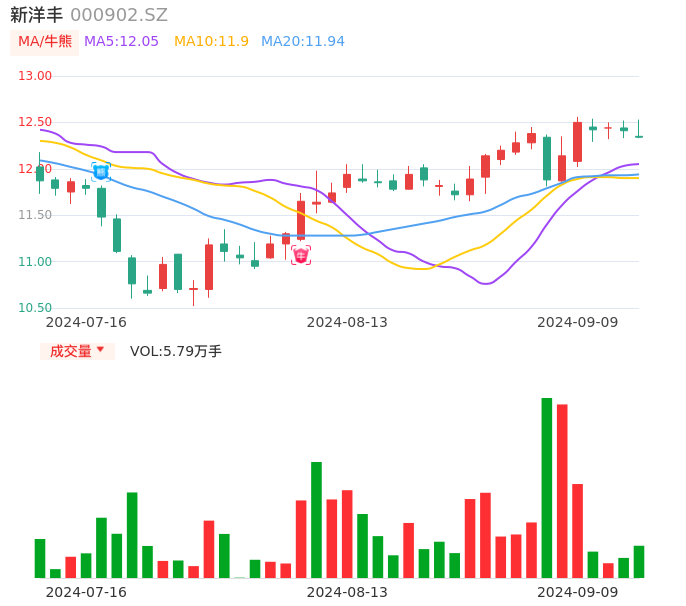The width and height of the screenshot is (686, 606).
Task: Click the 2024-07-16 date label on price chart
Action: (86, 322)
